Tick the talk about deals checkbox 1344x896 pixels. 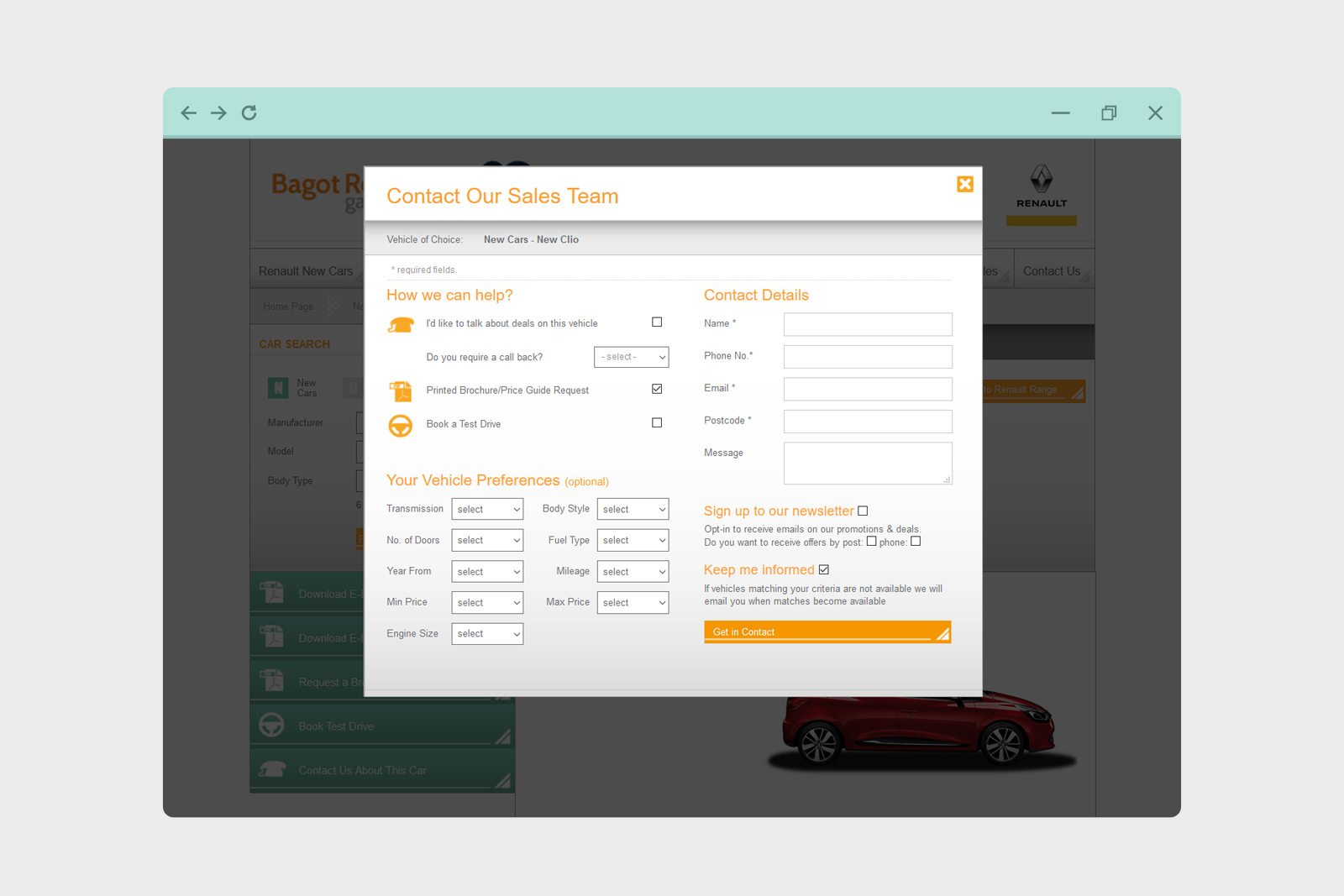tap(657, 322)
